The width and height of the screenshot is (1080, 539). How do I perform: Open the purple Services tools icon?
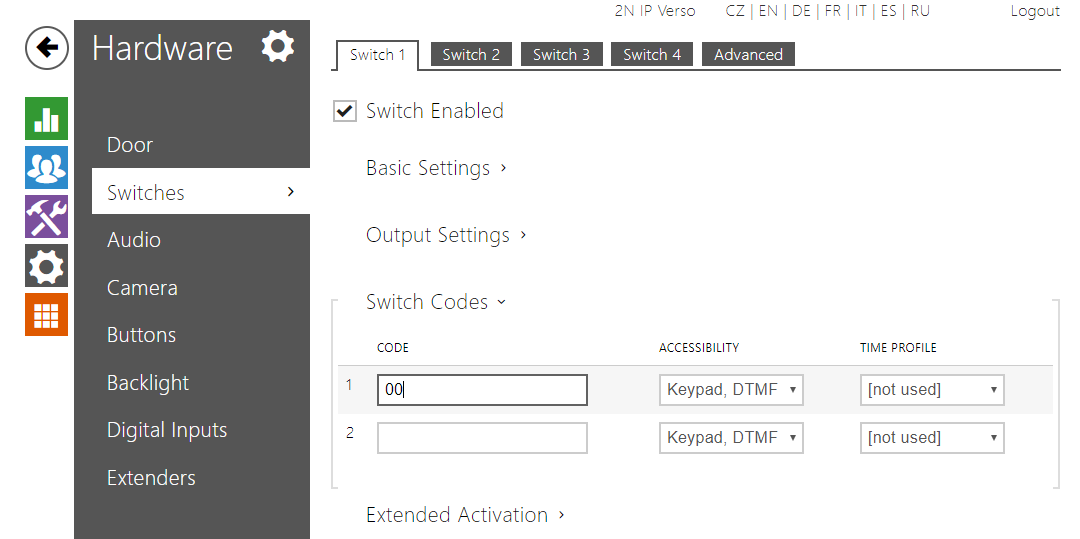[46, 216]
